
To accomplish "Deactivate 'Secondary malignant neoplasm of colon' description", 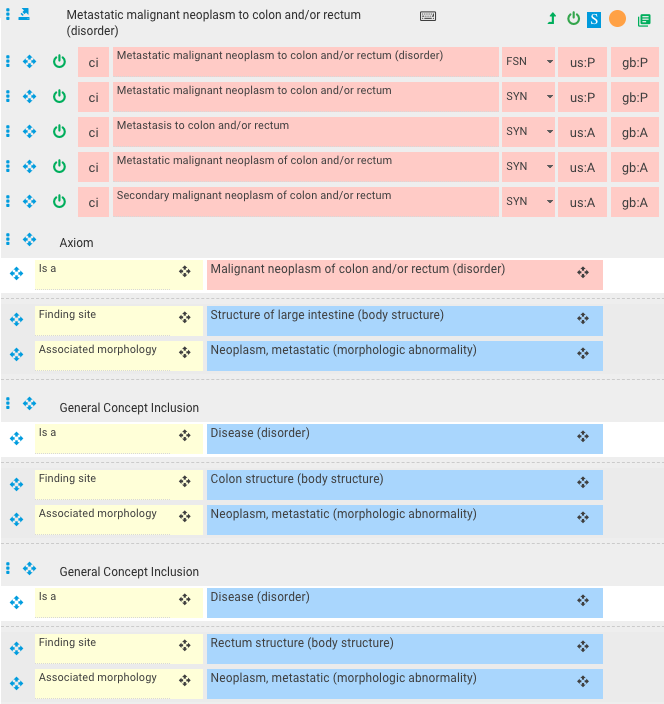I will click(59, 201).
